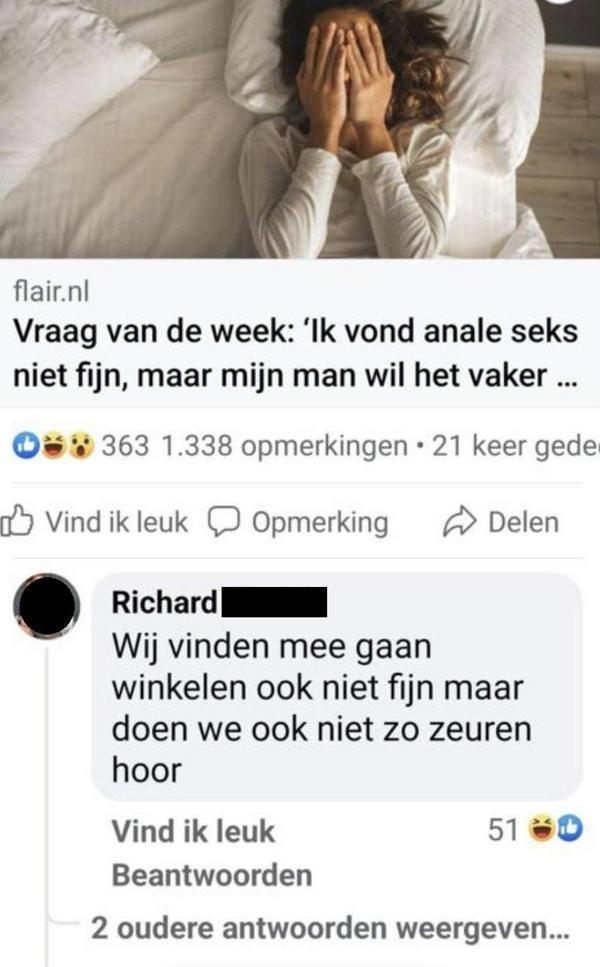Tap the Delen share arrow icon
Screen dimensions: 600x967
460,522
